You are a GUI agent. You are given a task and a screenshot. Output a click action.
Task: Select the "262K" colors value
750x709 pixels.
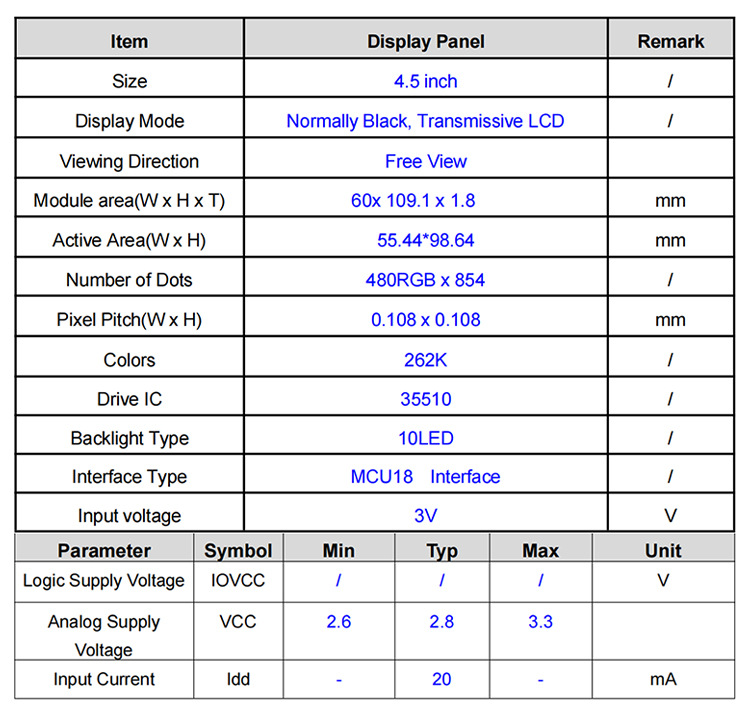pyautogui.click(x=425, y=360)
